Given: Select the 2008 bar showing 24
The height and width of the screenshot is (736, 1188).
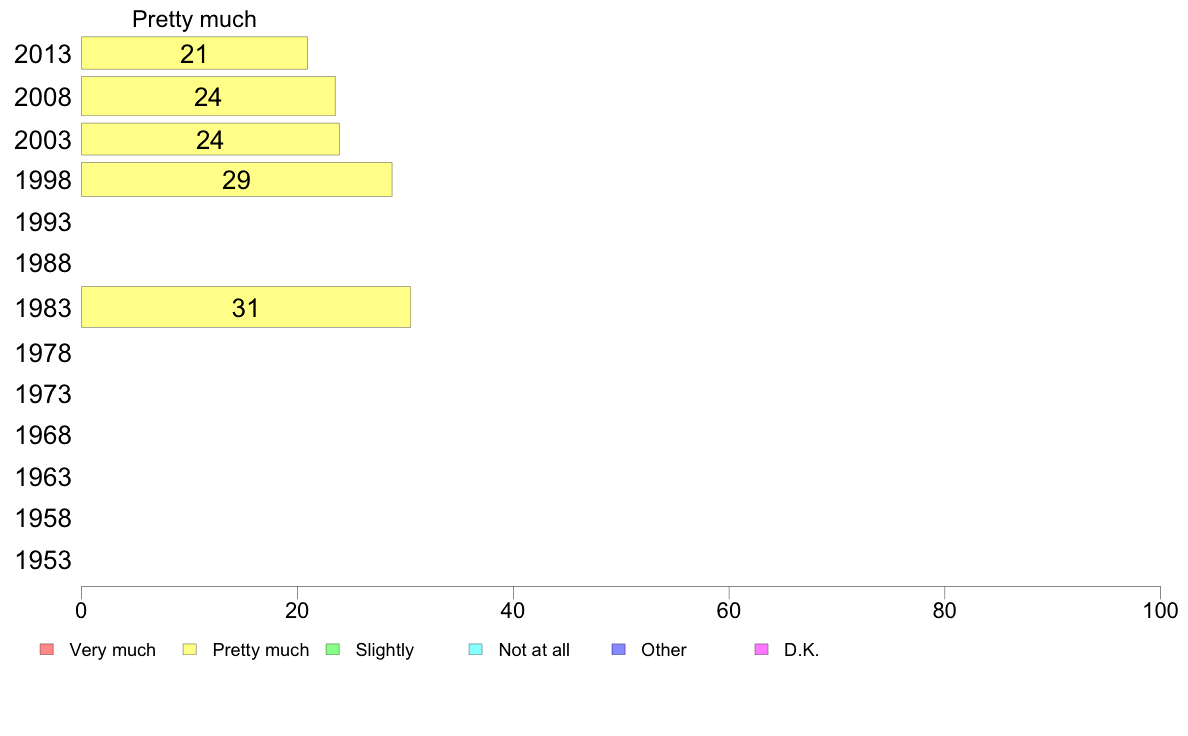Looking at the screenshot, I should (x=208, y=96).
